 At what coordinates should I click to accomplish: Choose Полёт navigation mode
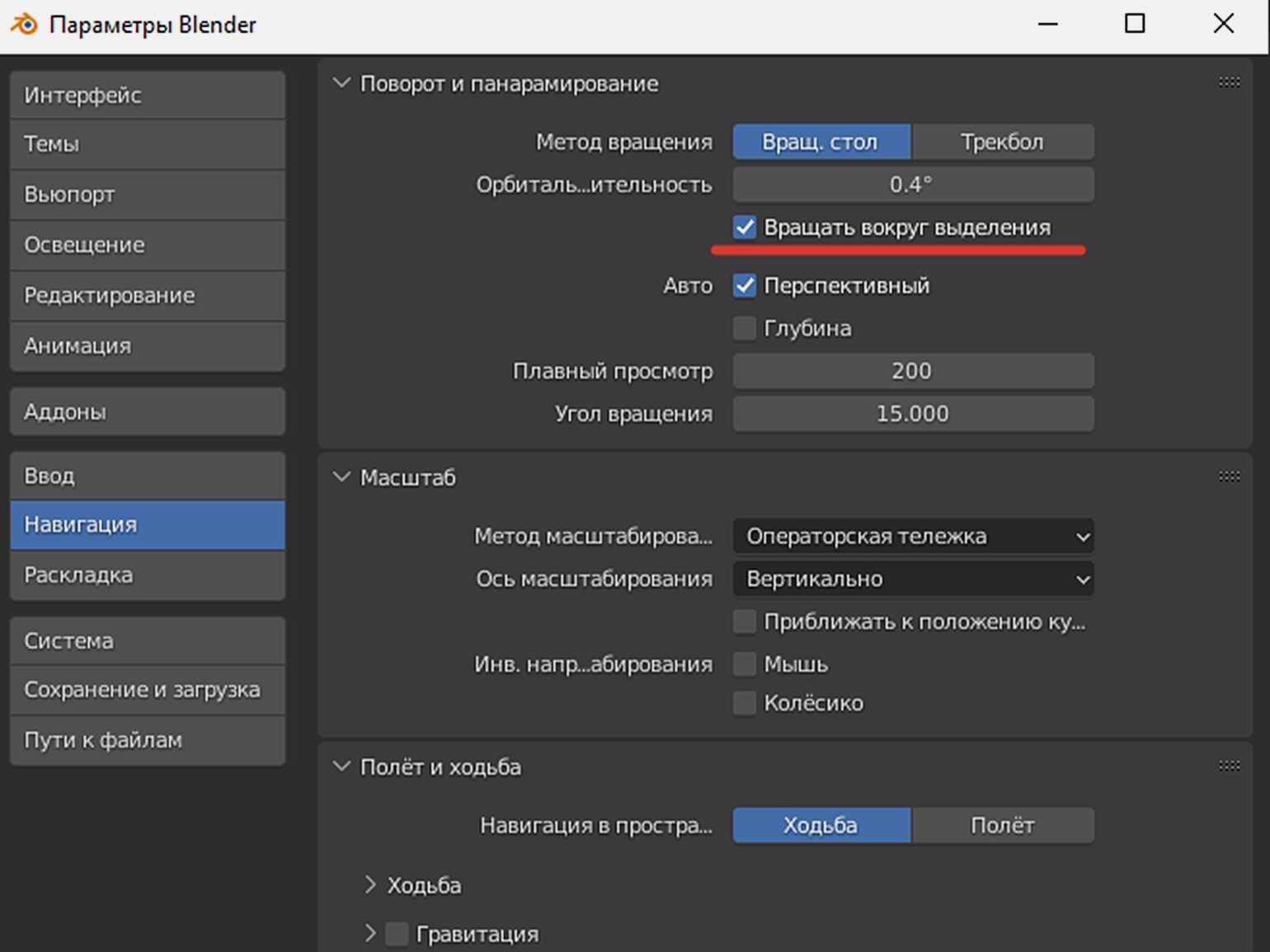[x=1003, y=826]
